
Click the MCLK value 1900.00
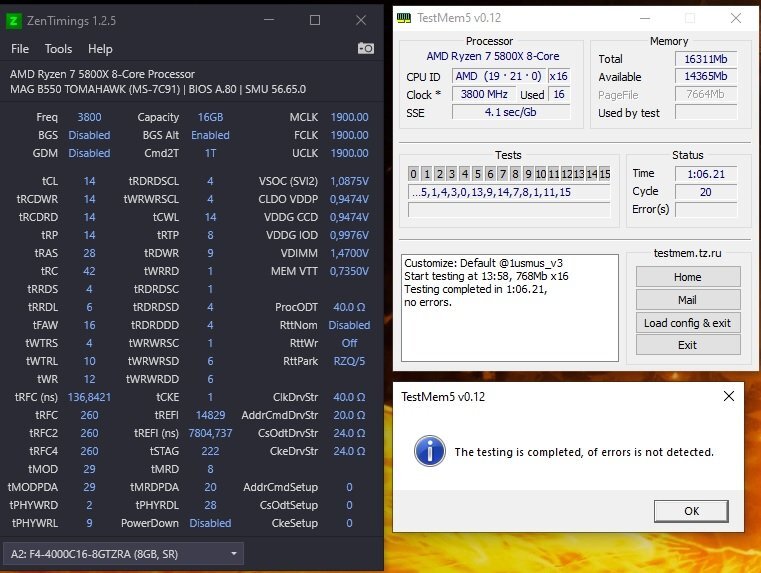(349, 117)
